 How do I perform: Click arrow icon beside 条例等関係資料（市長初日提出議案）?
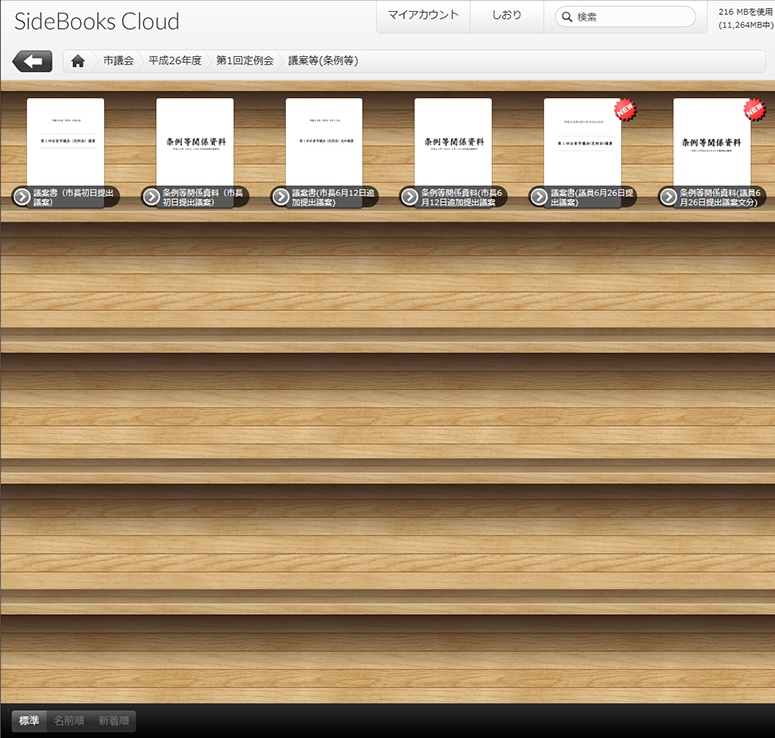click(151, 197)
